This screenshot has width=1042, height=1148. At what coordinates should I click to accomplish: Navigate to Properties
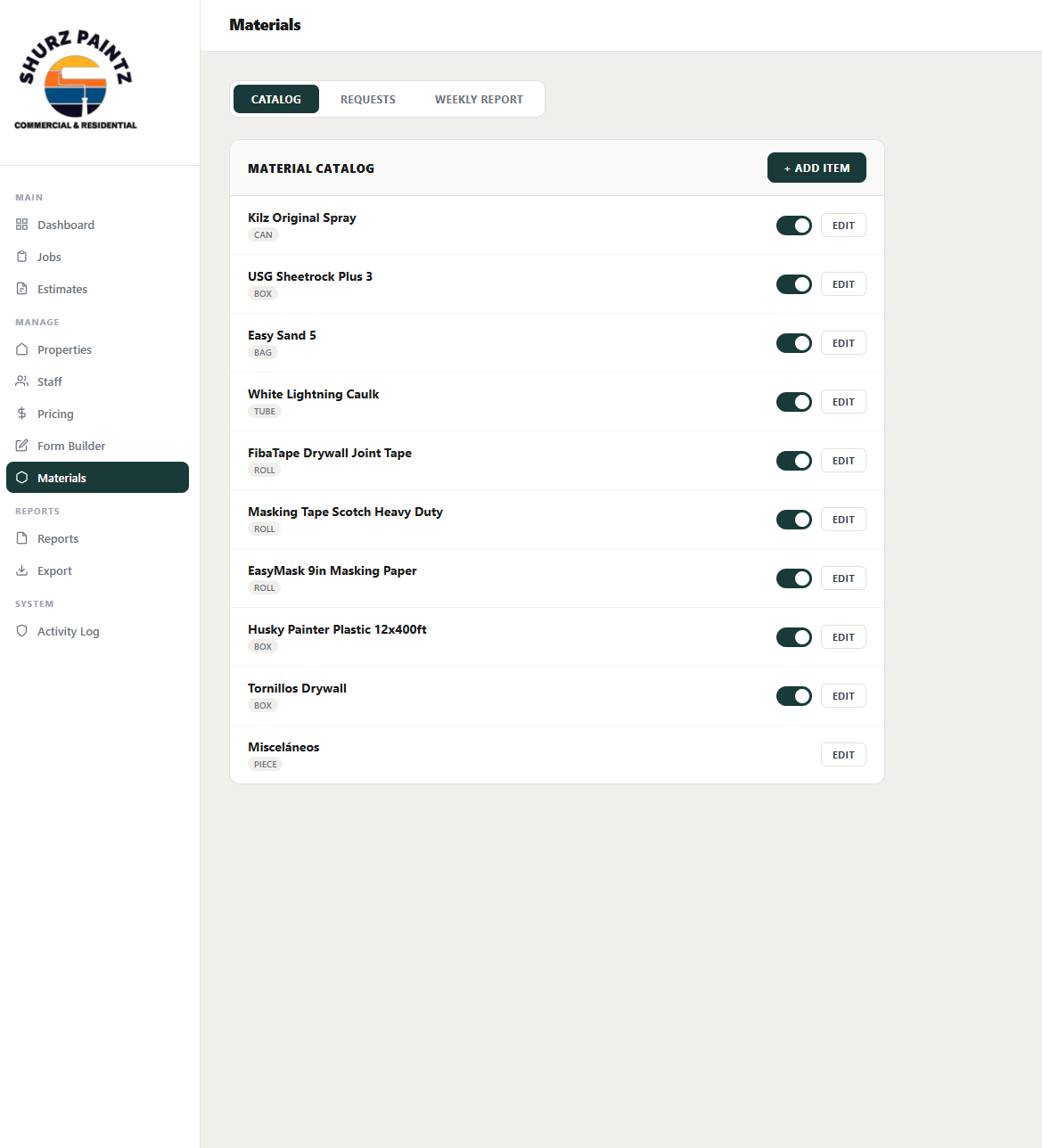97,349
